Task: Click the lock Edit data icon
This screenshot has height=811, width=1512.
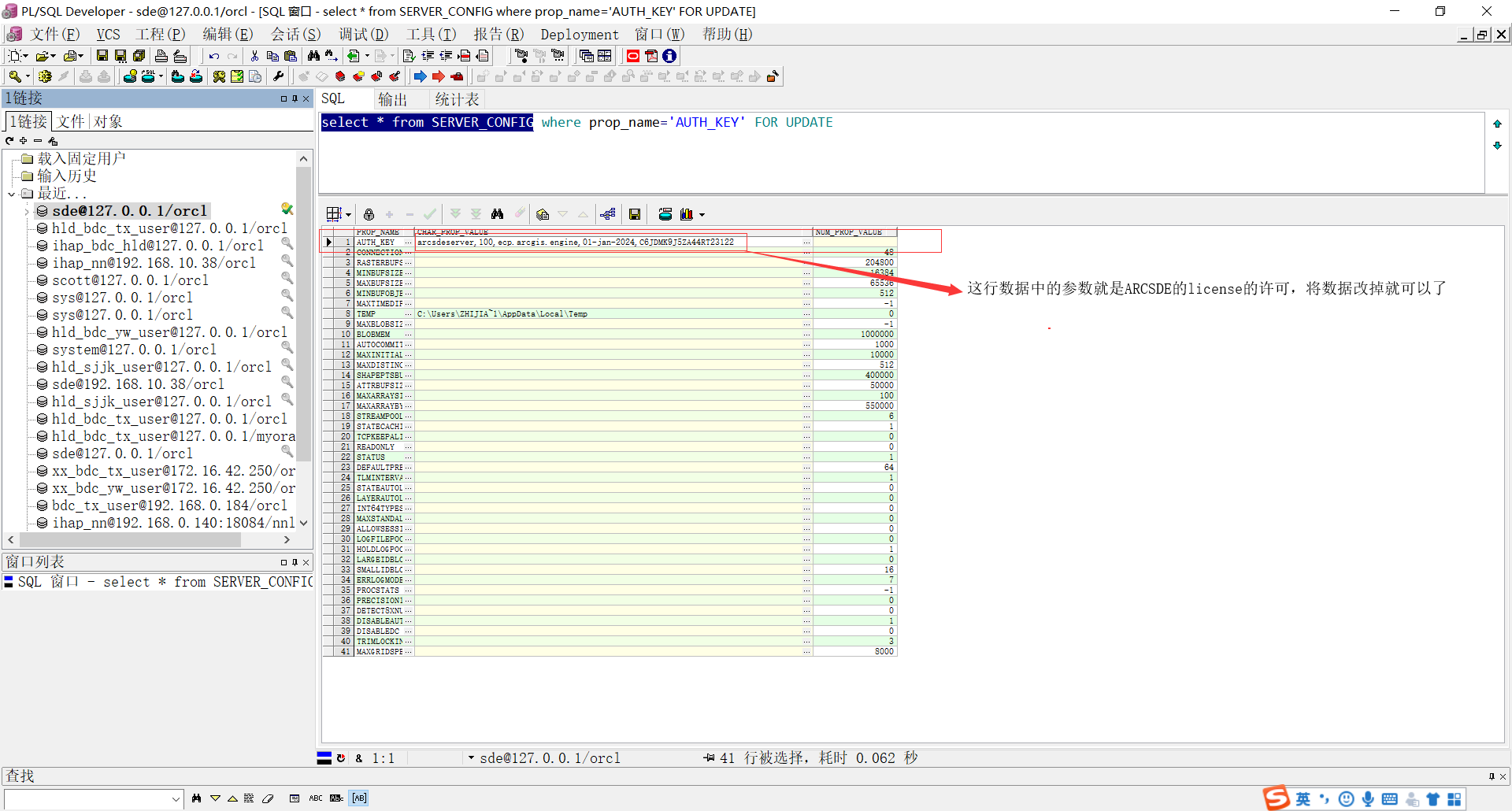Action: coord(369,214)
